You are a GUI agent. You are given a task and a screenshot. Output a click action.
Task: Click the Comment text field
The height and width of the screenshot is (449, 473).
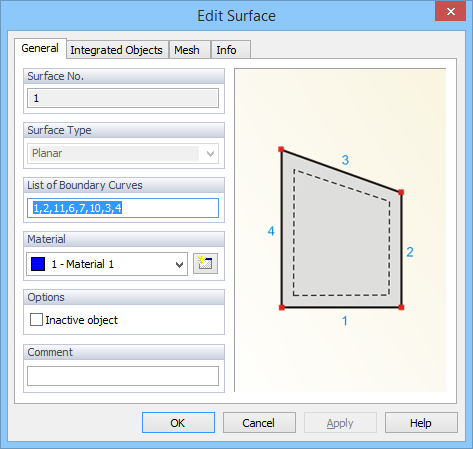tap(123, 376)
